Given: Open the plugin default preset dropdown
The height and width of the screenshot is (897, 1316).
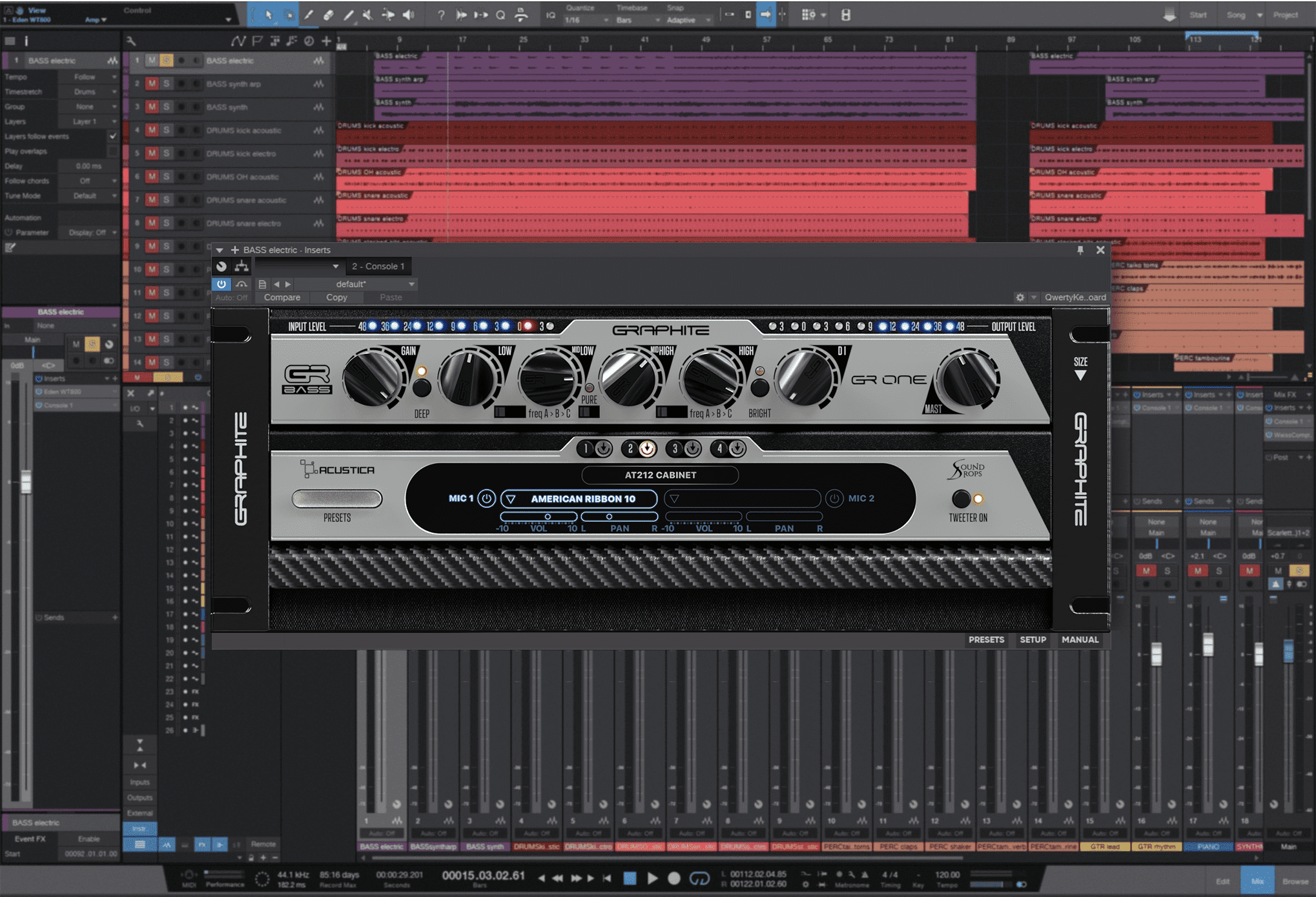Looking at the screenshot, I should pos(356,284).
